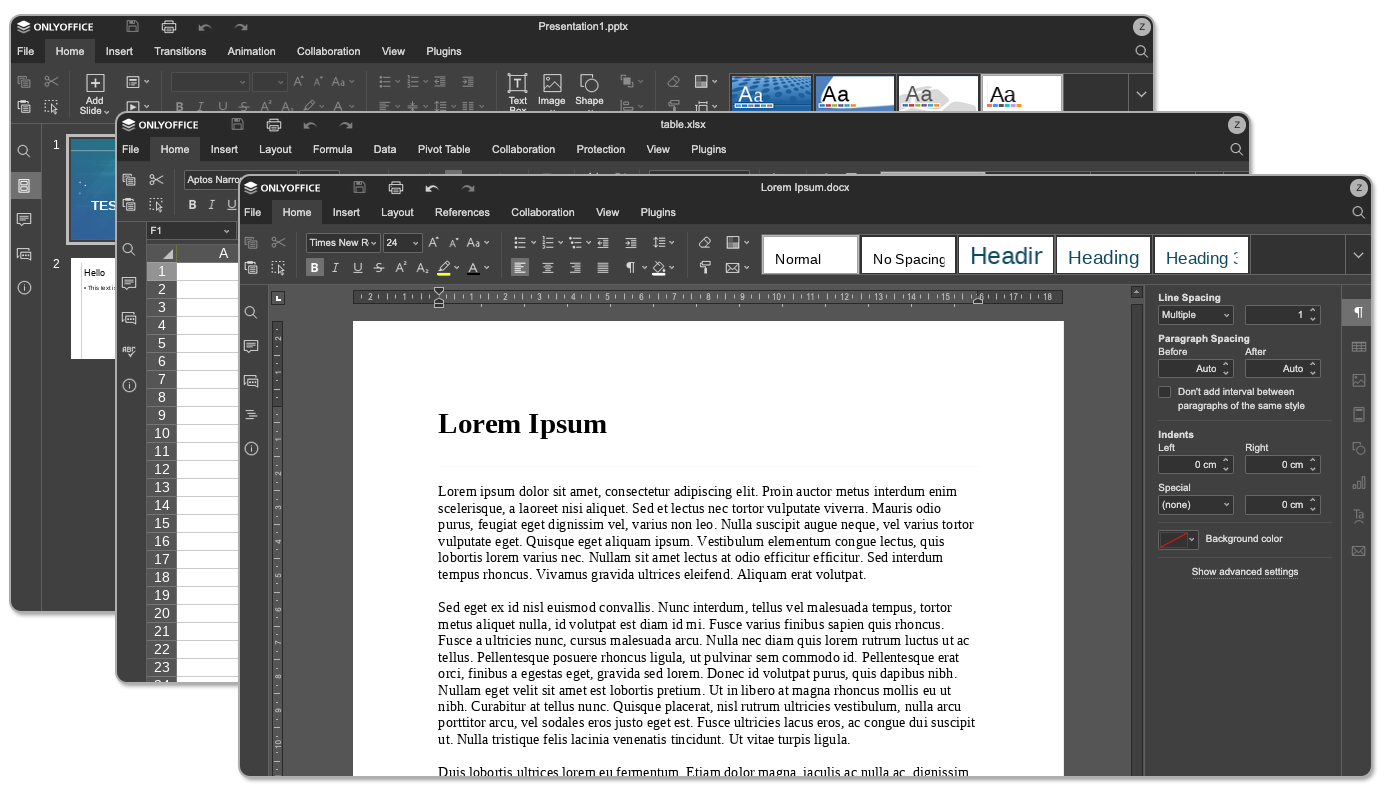
Task: Toggle italic formatting in the document toolbar
Action: tap(335, 268)
